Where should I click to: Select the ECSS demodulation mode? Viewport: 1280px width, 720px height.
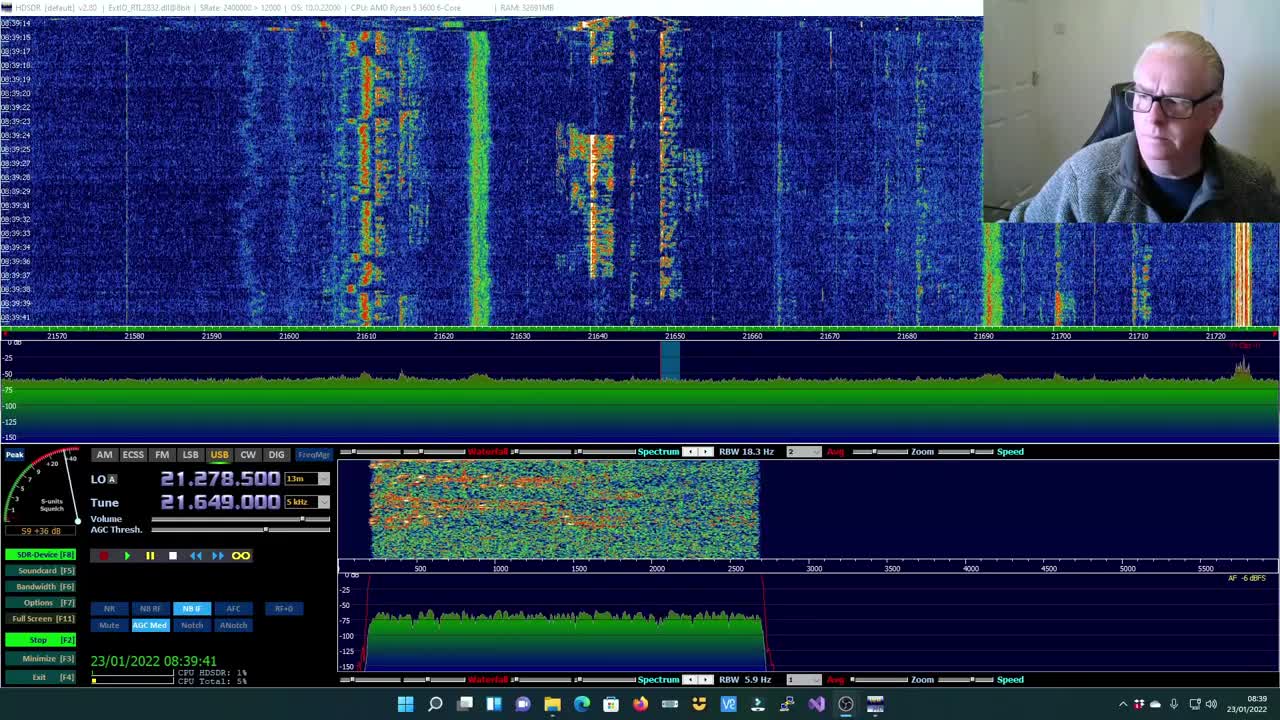(133, 455)
